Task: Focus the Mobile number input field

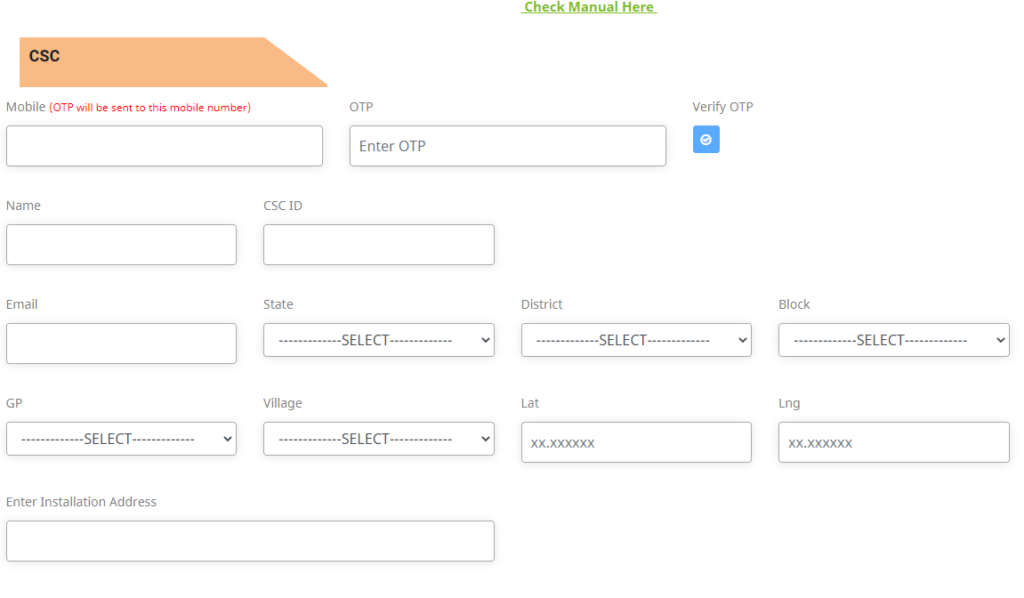Action: coord(164,146)
